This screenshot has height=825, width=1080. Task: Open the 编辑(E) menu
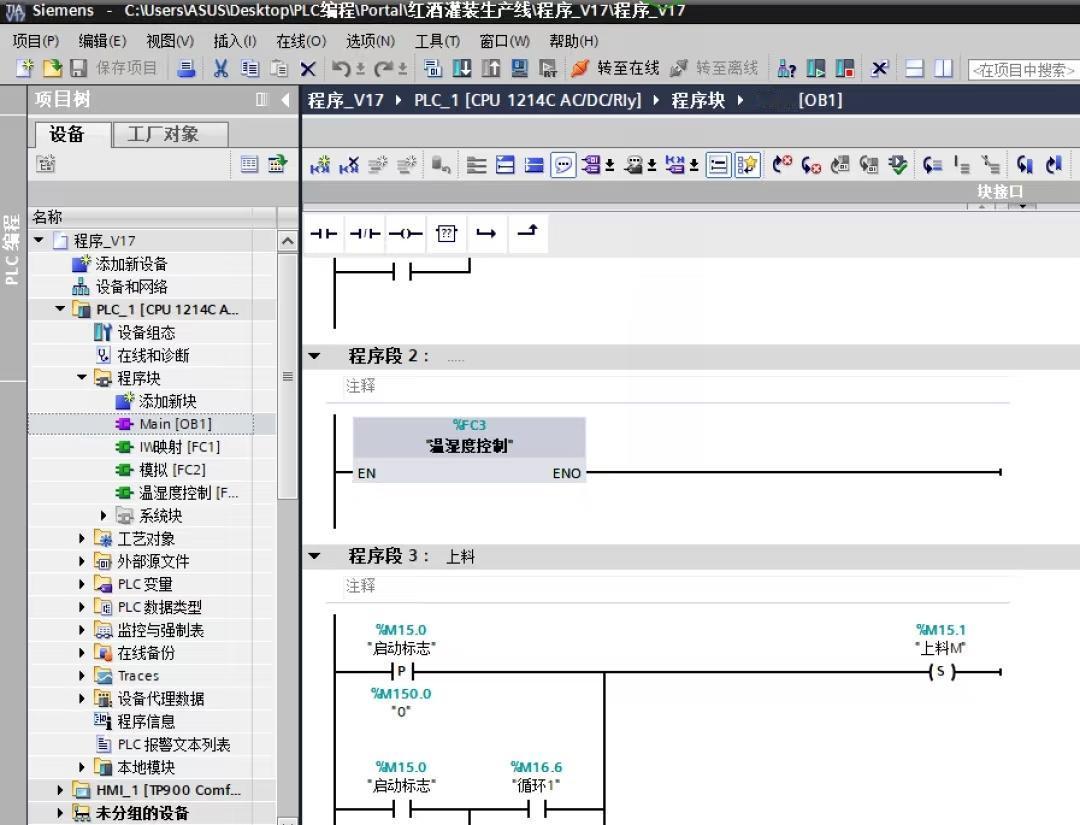(x=102, y=41)
